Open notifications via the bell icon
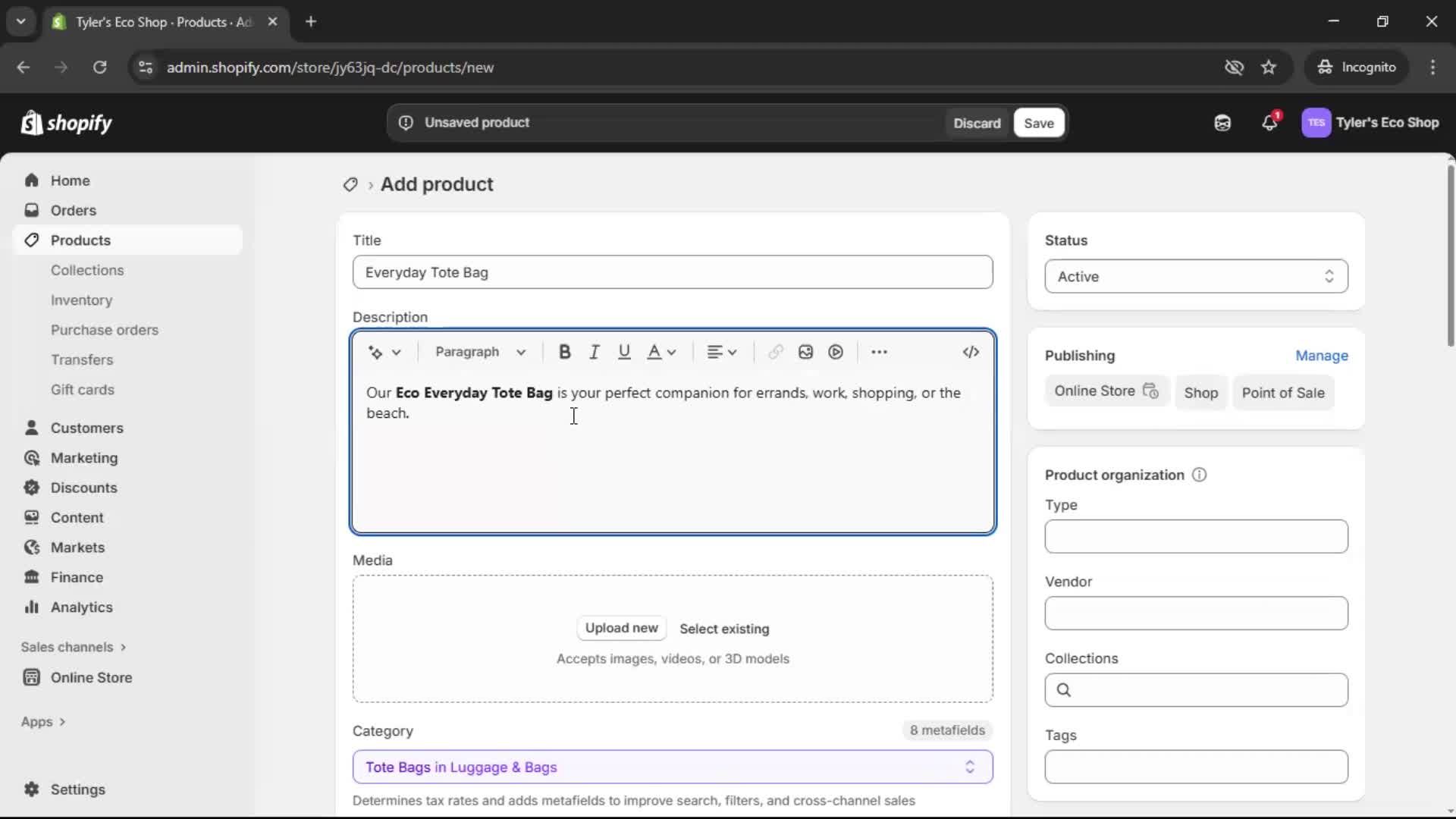 (1271, 122)
